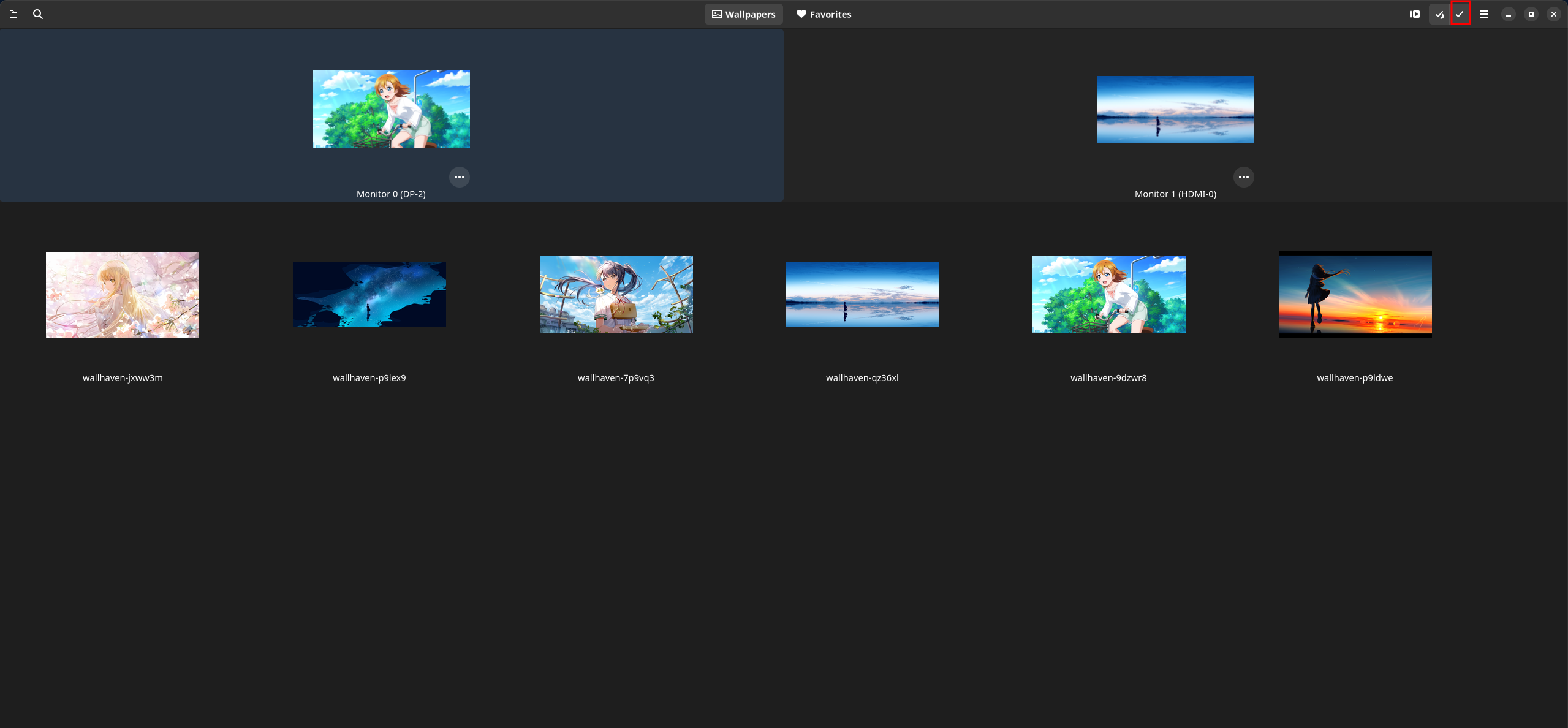Open the hamburger main menu
The image size is (1568, 728).
click(1483, 14)
